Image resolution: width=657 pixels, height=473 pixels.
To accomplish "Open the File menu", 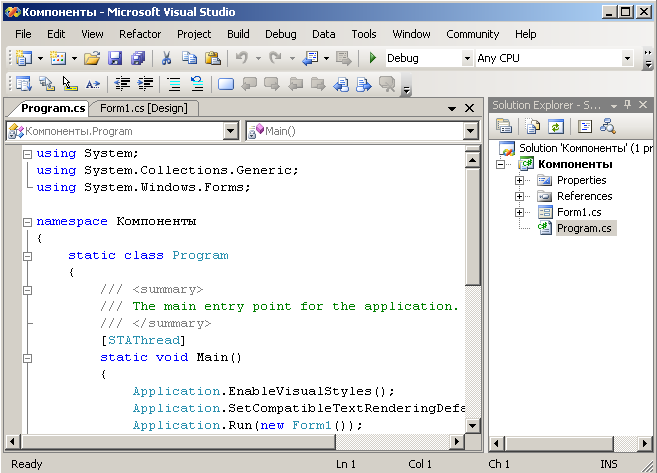I will tap(23, 34).
